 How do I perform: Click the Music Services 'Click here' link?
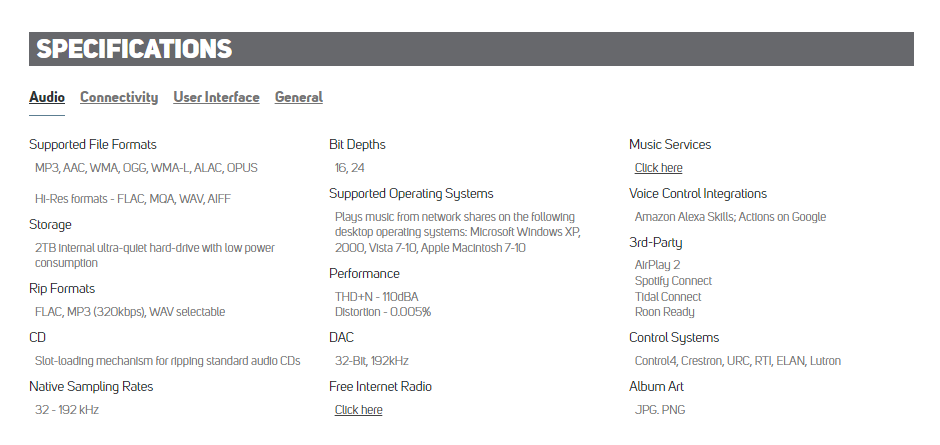[658, 168]
